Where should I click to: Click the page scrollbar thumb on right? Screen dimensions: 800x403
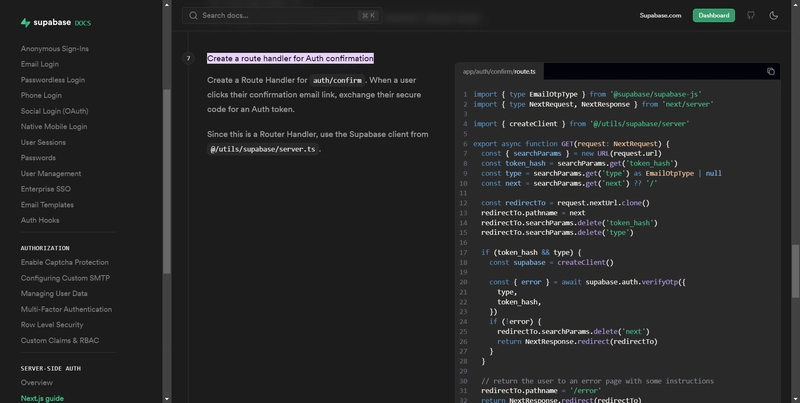pos(795,271)
